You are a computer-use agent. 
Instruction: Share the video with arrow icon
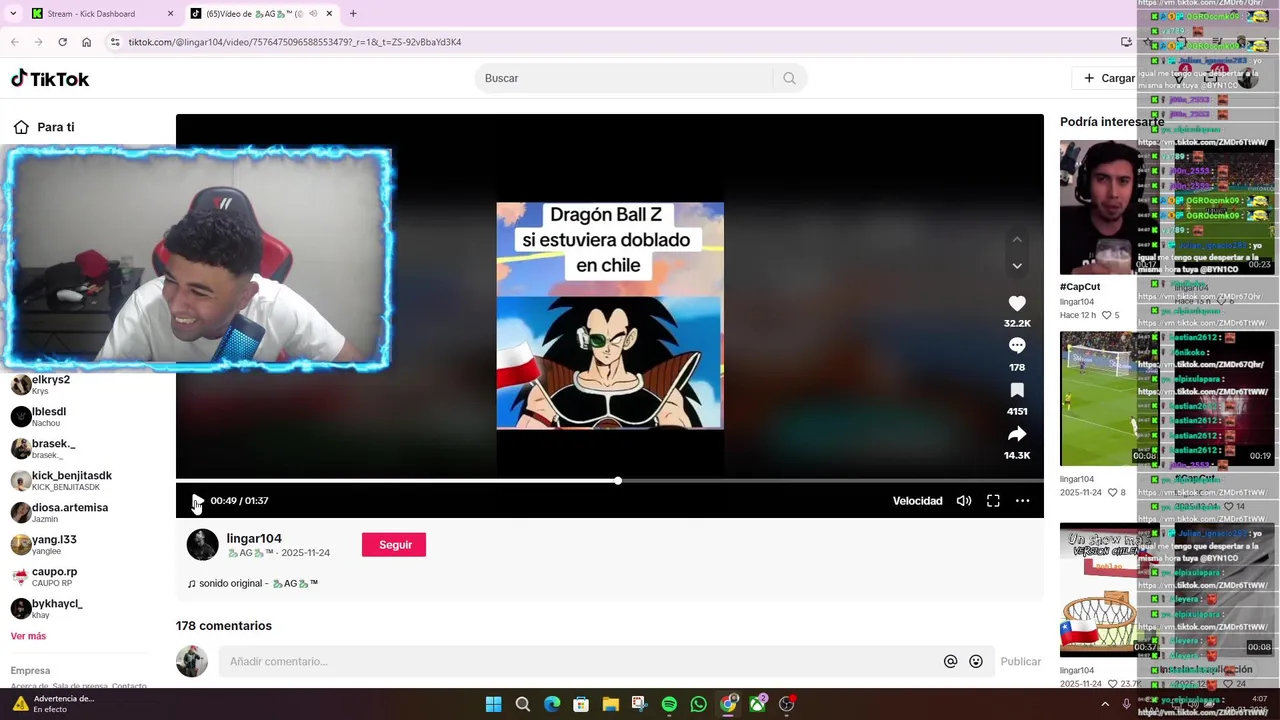[x=1017, y=434]
